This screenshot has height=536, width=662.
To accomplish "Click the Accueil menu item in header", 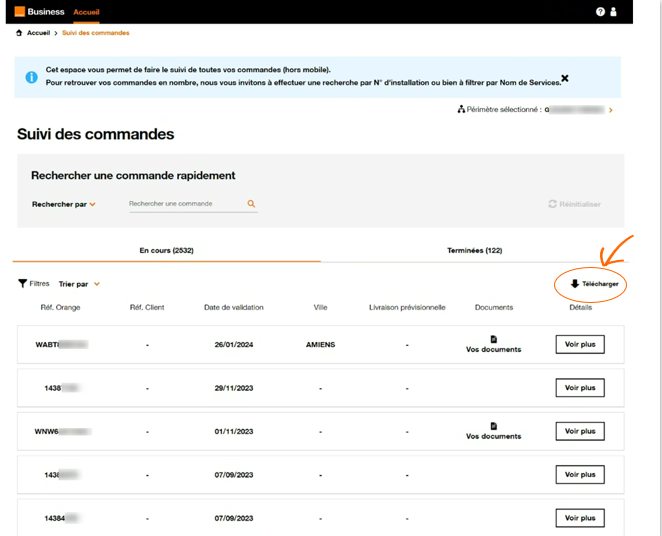I will click(86, 12).
